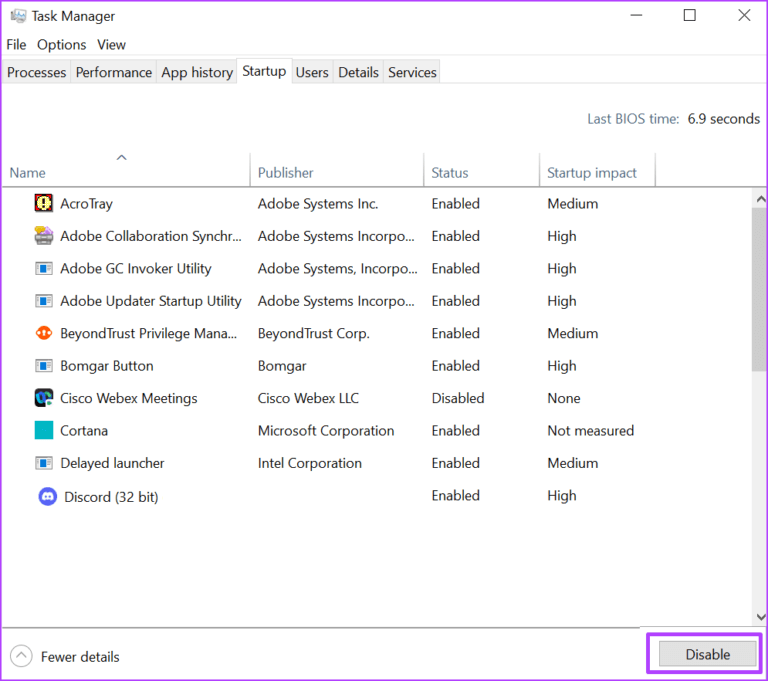
Task: Sort list by Status column header
Action: 481,170
